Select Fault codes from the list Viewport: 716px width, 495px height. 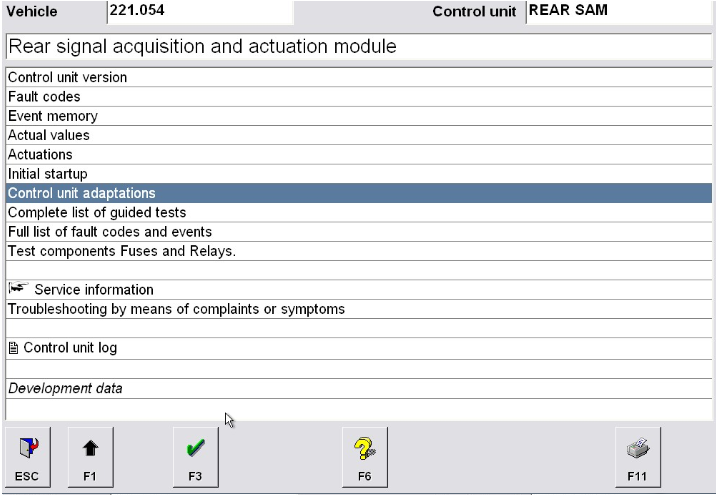tap(44, 97)
